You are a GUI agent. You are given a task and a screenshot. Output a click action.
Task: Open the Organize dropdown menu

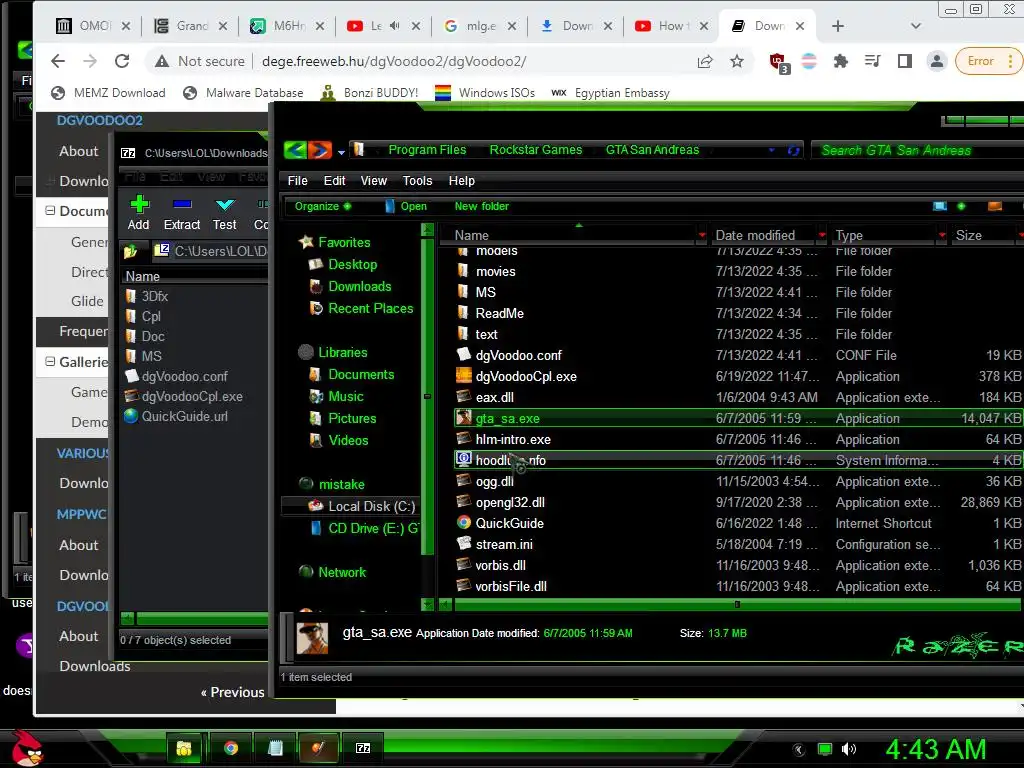click(323, 206)
